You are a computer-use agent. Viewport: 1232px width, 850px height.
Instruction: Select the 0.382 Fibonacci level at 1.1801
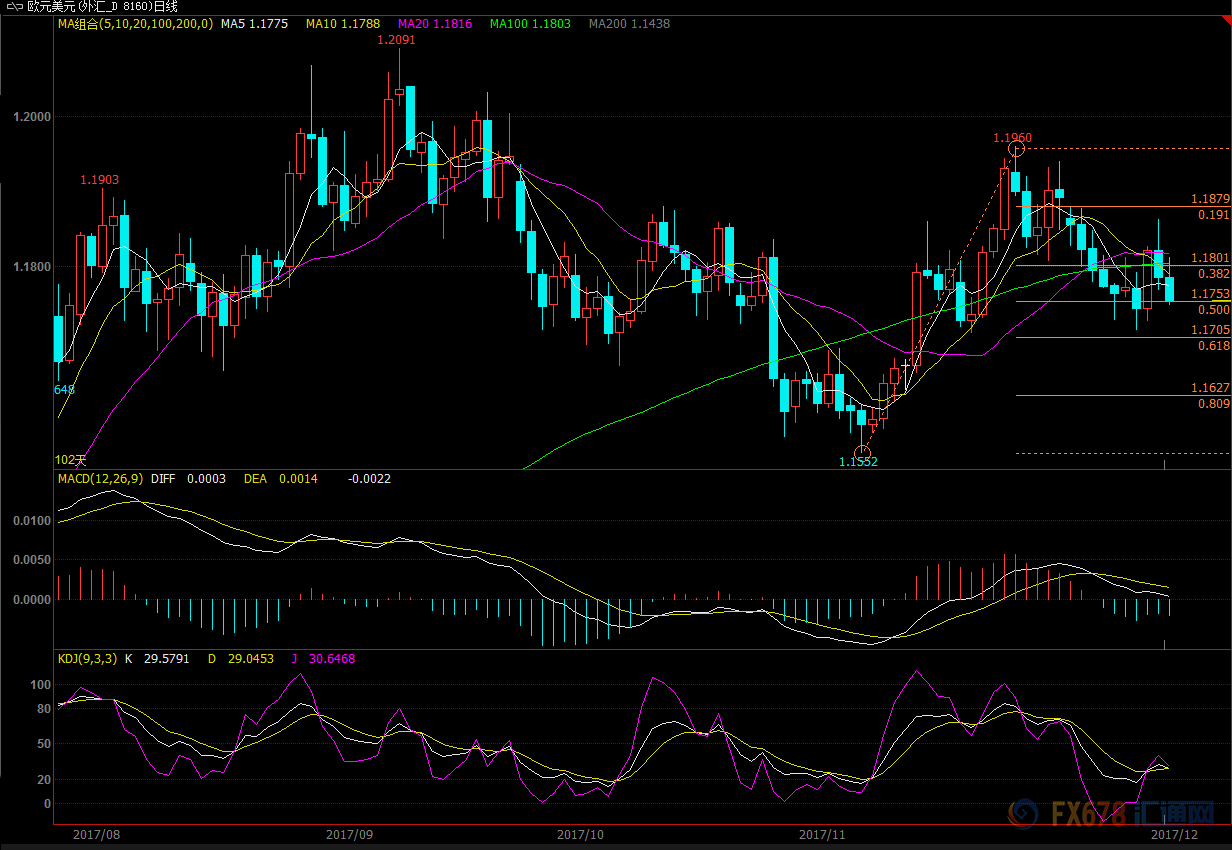click(1214, 273)
